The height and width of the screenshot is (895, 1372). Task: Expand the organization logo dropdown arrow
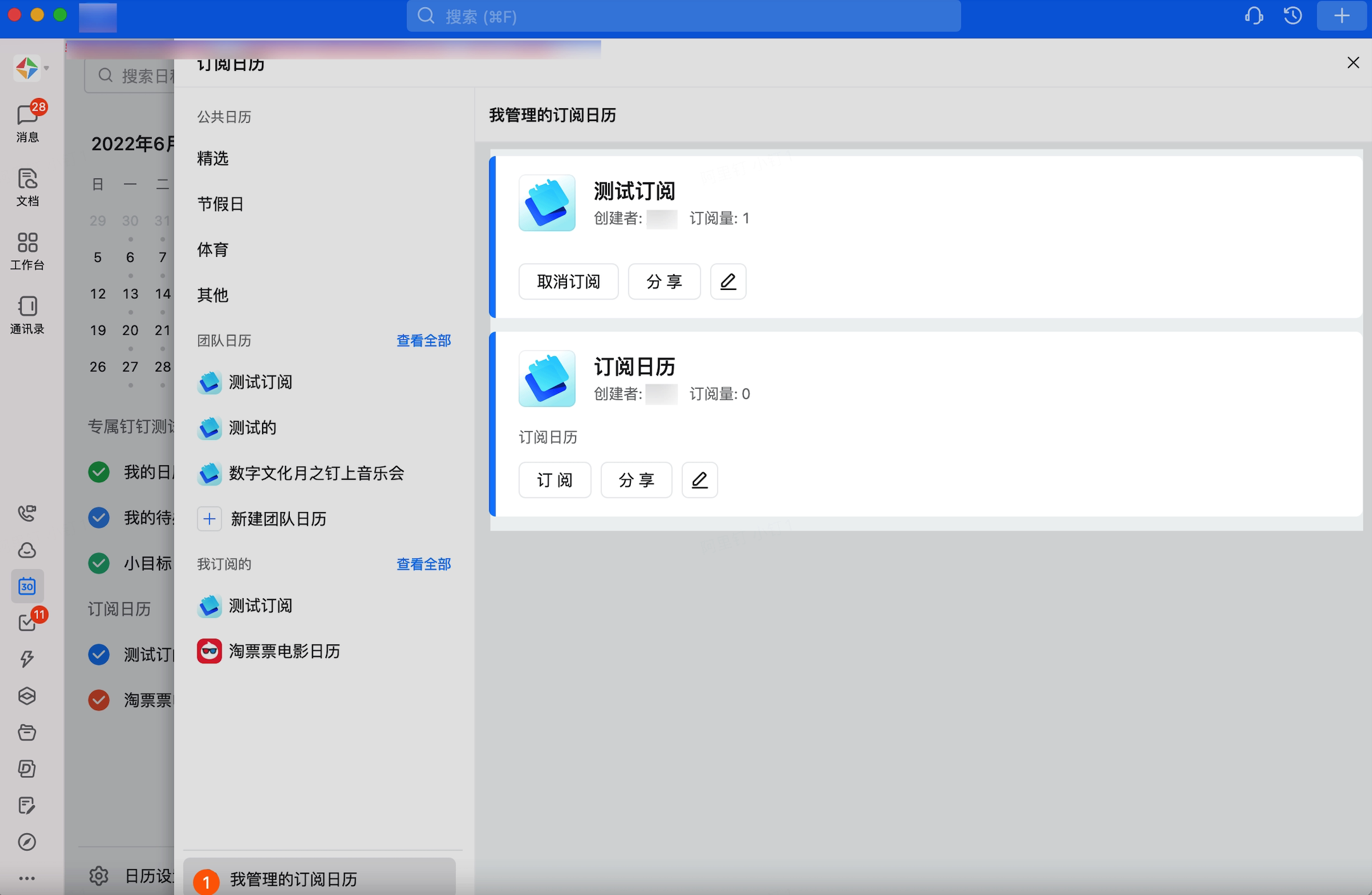click(46, 68)
